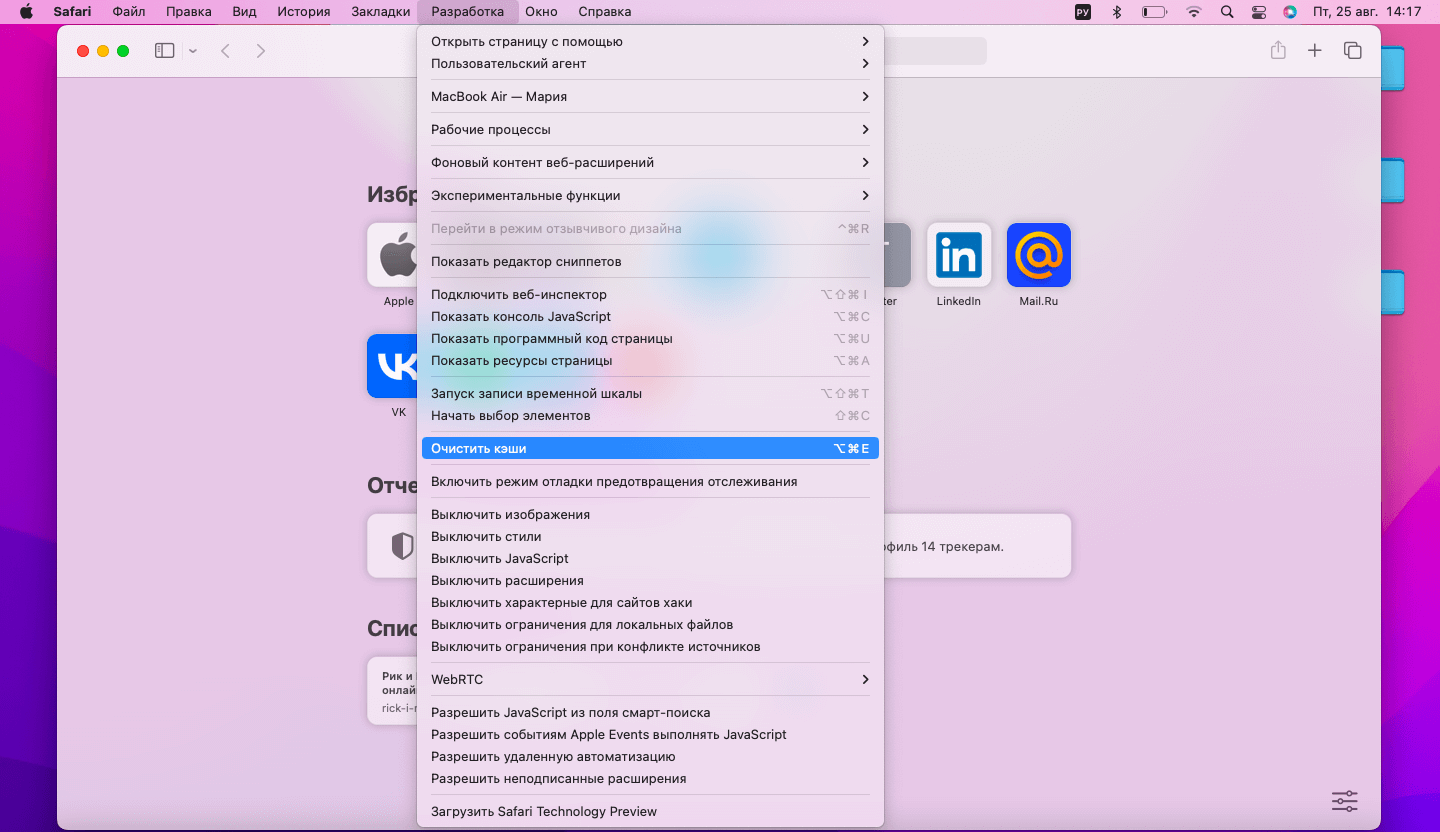Click the Share icon in toolbar

coord(1278,50)
